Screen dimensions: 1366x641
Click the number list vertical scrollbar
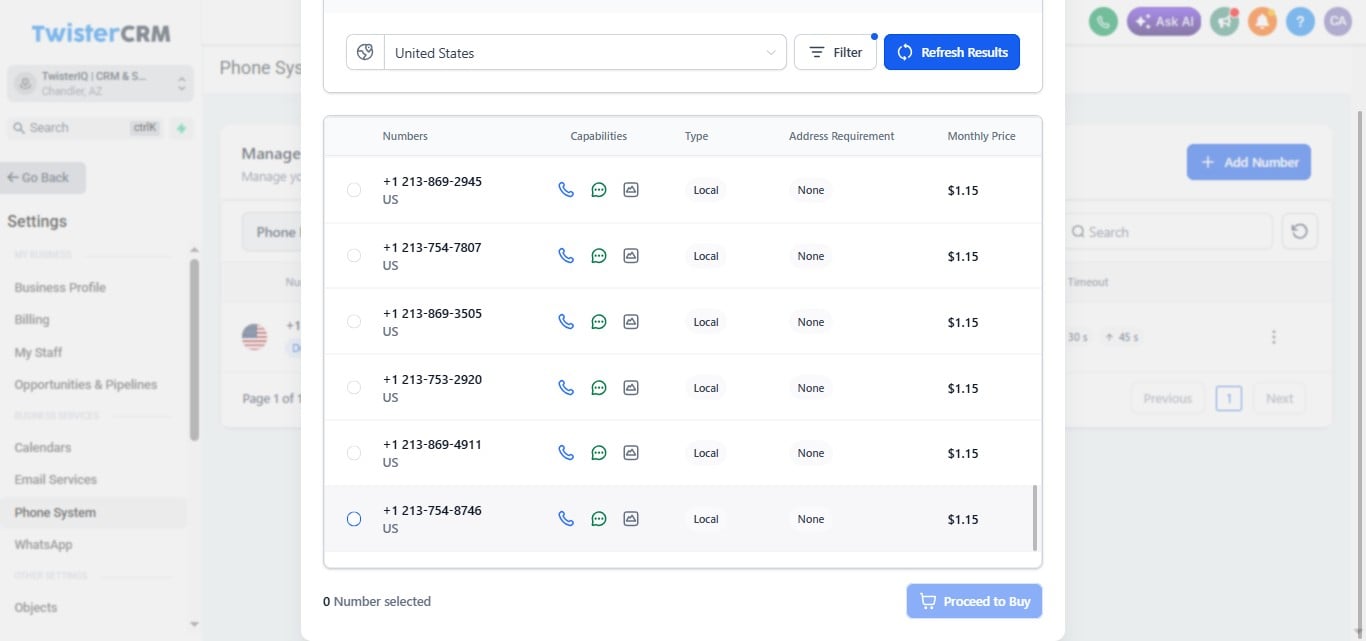(1035, 518)
